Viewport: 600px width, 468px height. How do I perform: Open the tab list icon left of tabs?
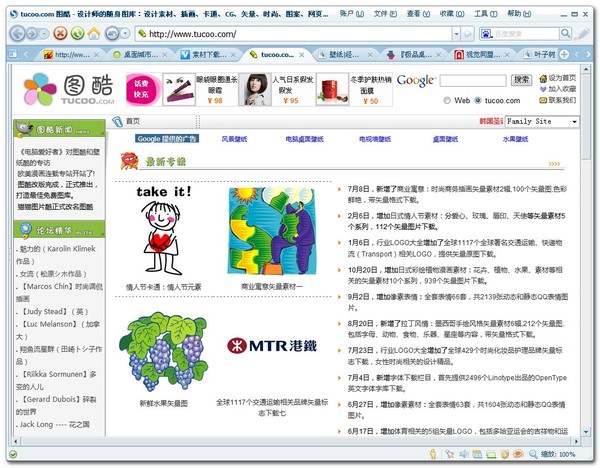13,54
